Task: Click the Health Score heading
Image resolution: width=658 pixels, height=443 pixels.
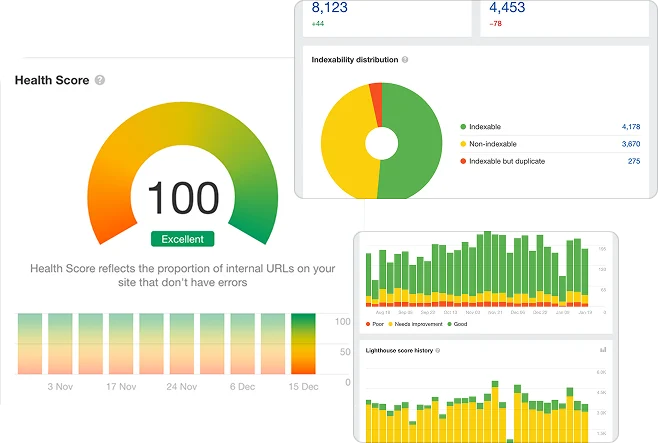Action: click(52, 80)
